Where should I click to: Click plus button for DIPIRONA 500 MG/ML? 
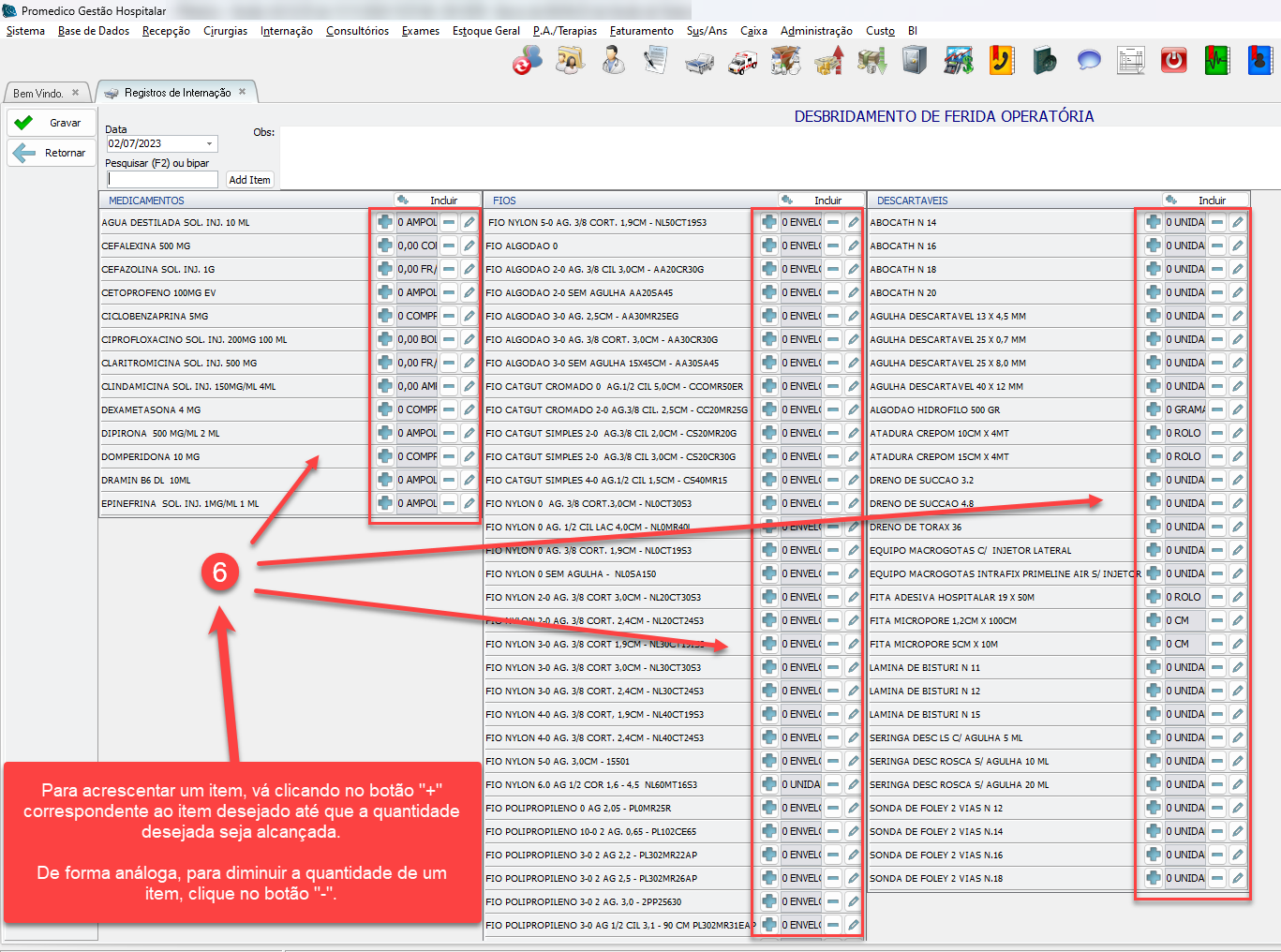point(384,433)
